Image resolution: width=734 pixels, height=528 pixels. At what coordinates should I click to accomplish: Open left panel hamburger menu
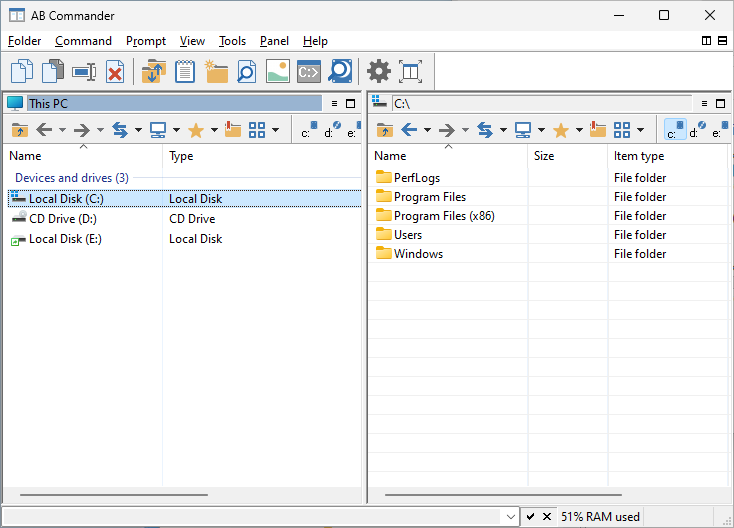[x=334, y=103]
